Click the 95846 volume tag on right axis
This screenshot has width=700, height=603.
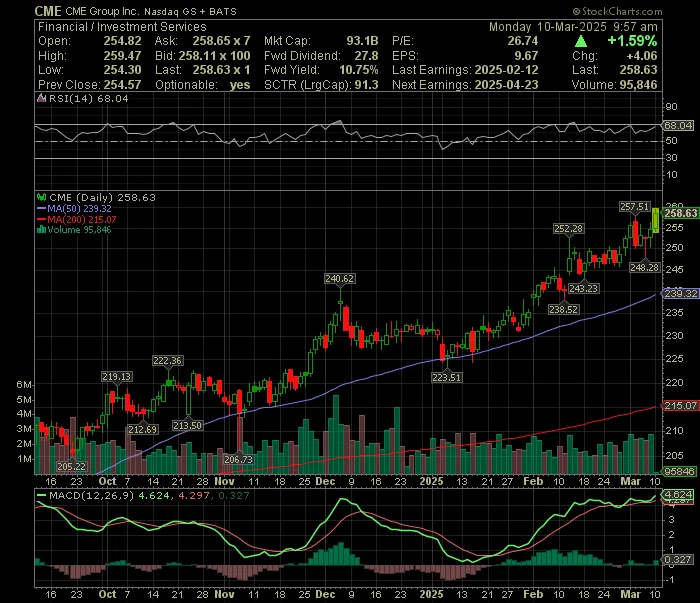click(x=679, y=471)
